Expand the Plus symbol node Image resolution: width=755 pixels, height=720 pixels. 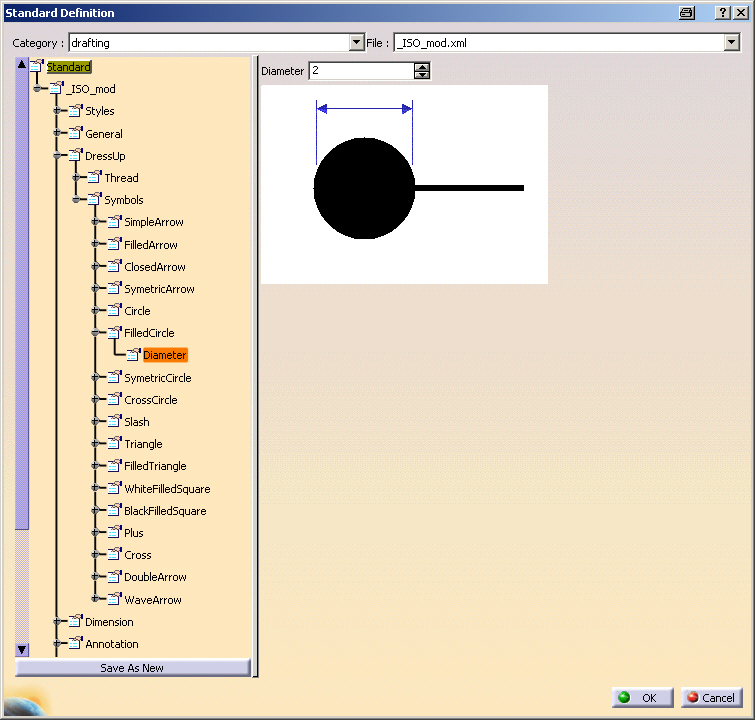[95, 532]
